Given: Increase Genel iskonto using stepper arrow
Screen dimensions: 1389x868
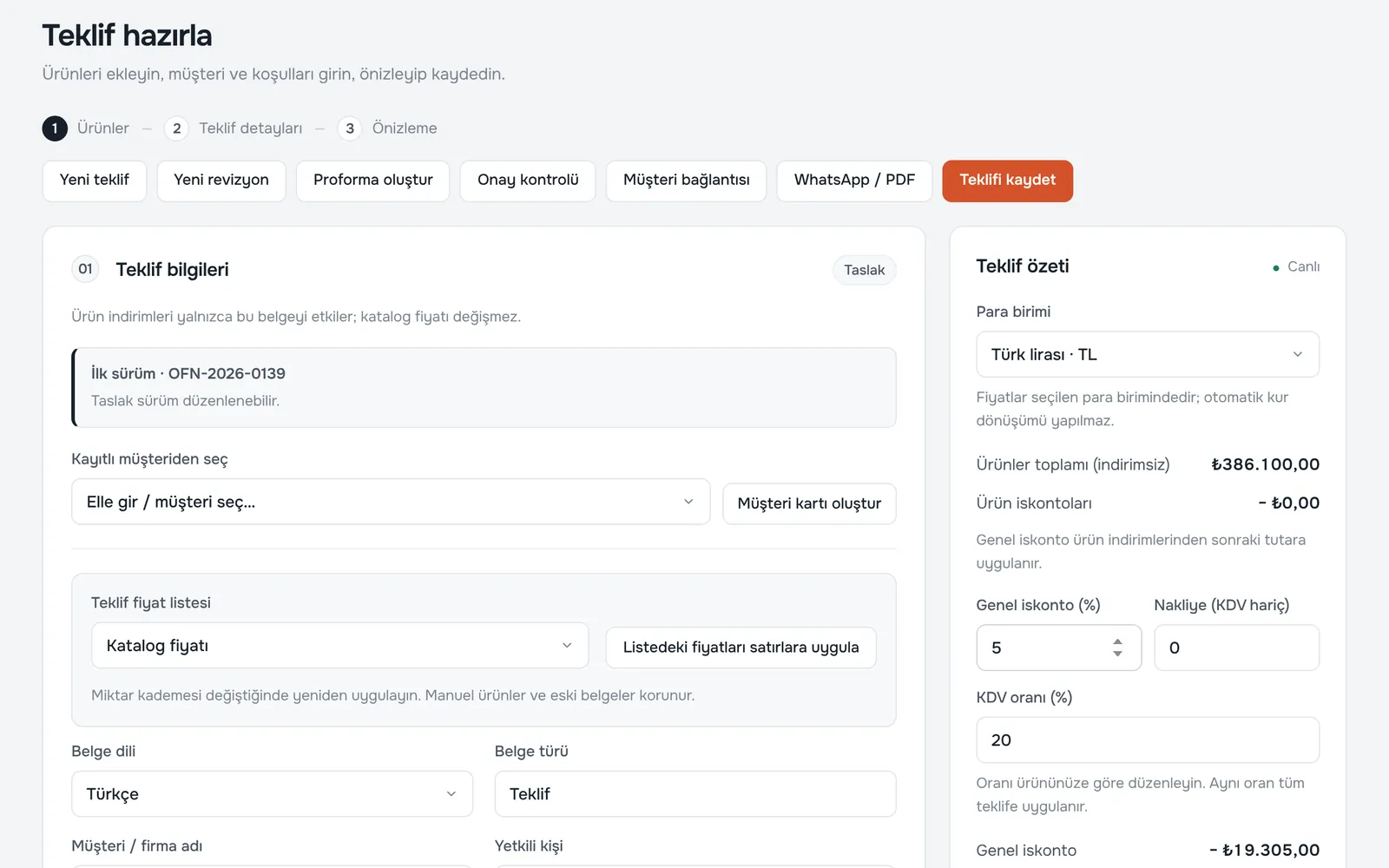Looking at the screenshot, I should 1117,642.
